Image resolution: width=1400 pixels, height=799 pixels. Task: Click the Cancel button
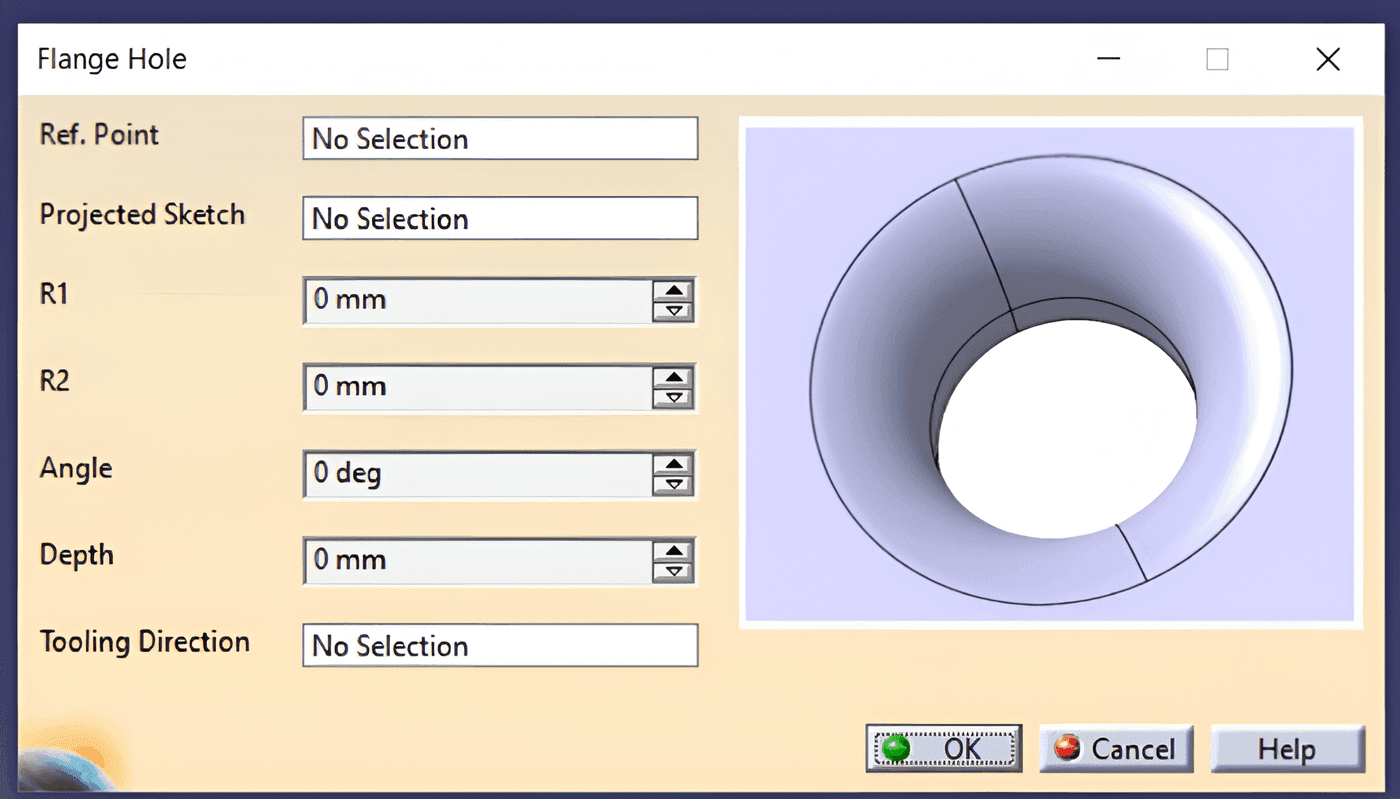pos(1116,748)
